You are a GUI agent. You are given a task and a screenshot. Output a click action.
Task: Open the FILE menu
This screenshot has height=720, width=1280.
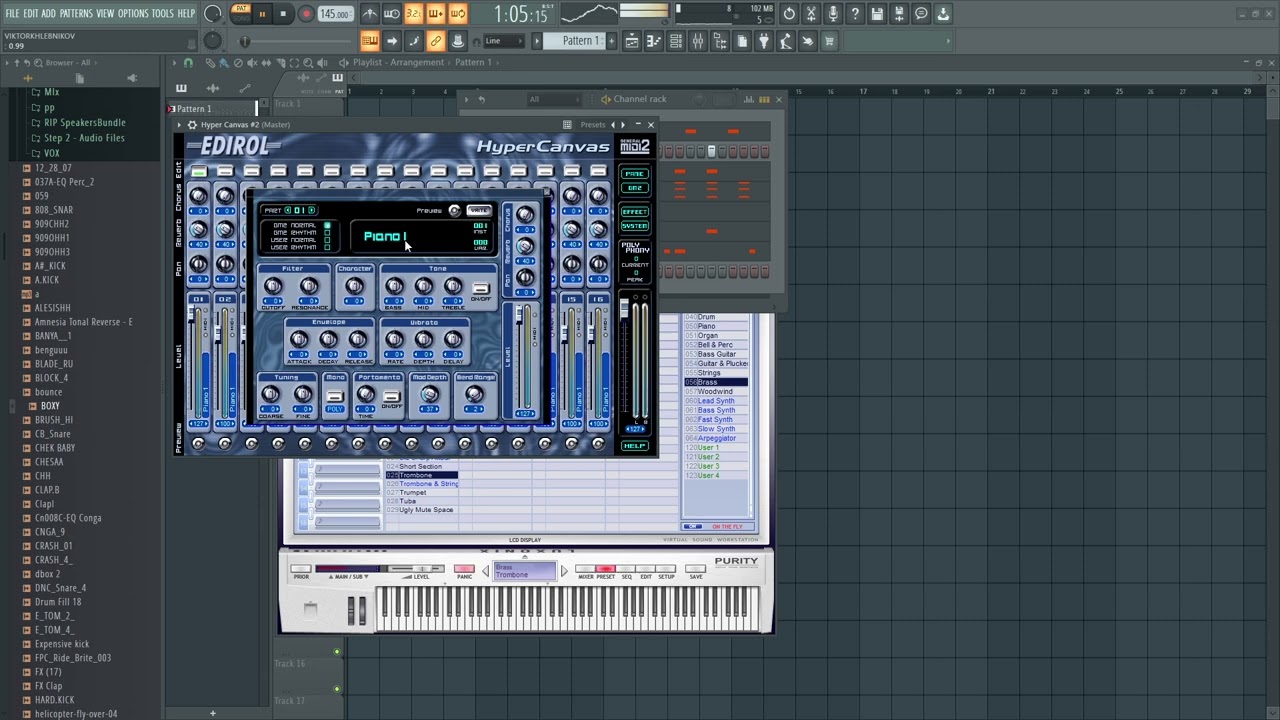pos(12,13)
